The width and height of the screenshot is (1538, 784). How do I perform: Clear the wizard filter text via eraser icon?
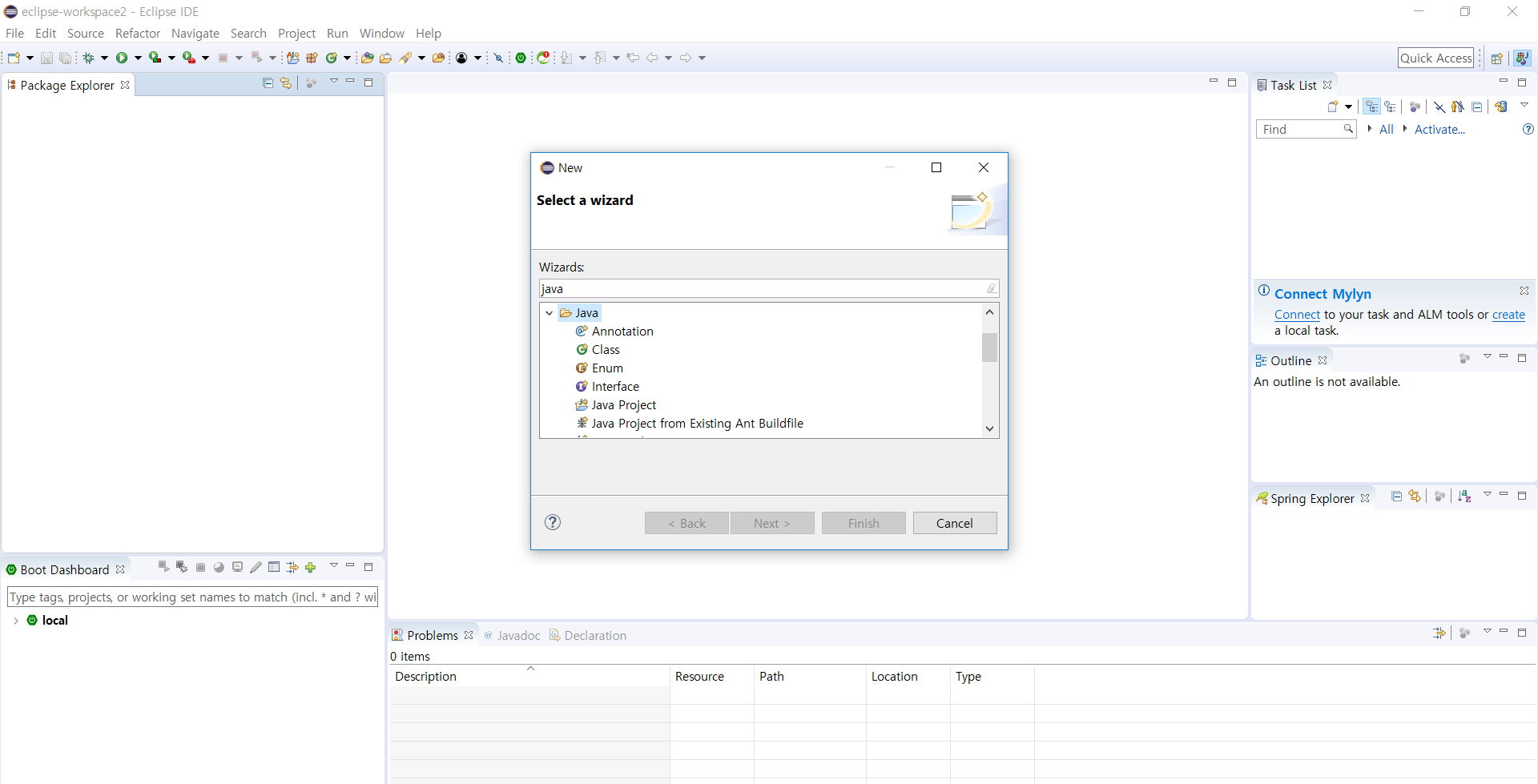[x=991, y=288]
